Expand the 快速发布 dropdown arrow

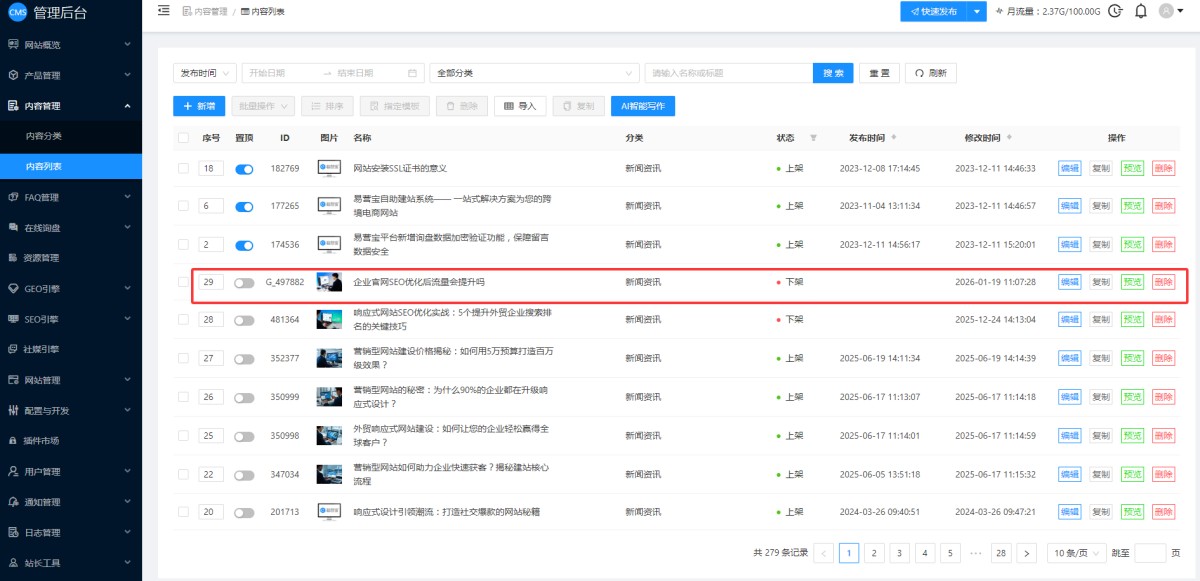978,11
